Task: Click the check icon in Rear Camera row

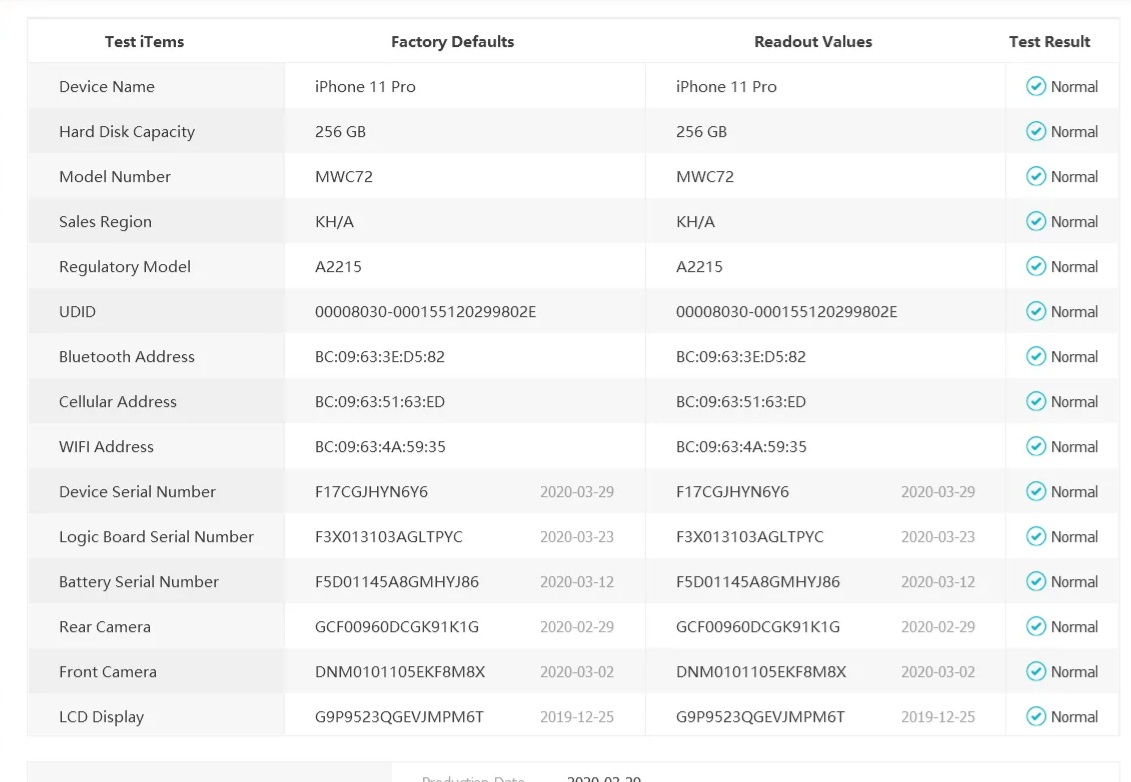Action: [1036, 627]
